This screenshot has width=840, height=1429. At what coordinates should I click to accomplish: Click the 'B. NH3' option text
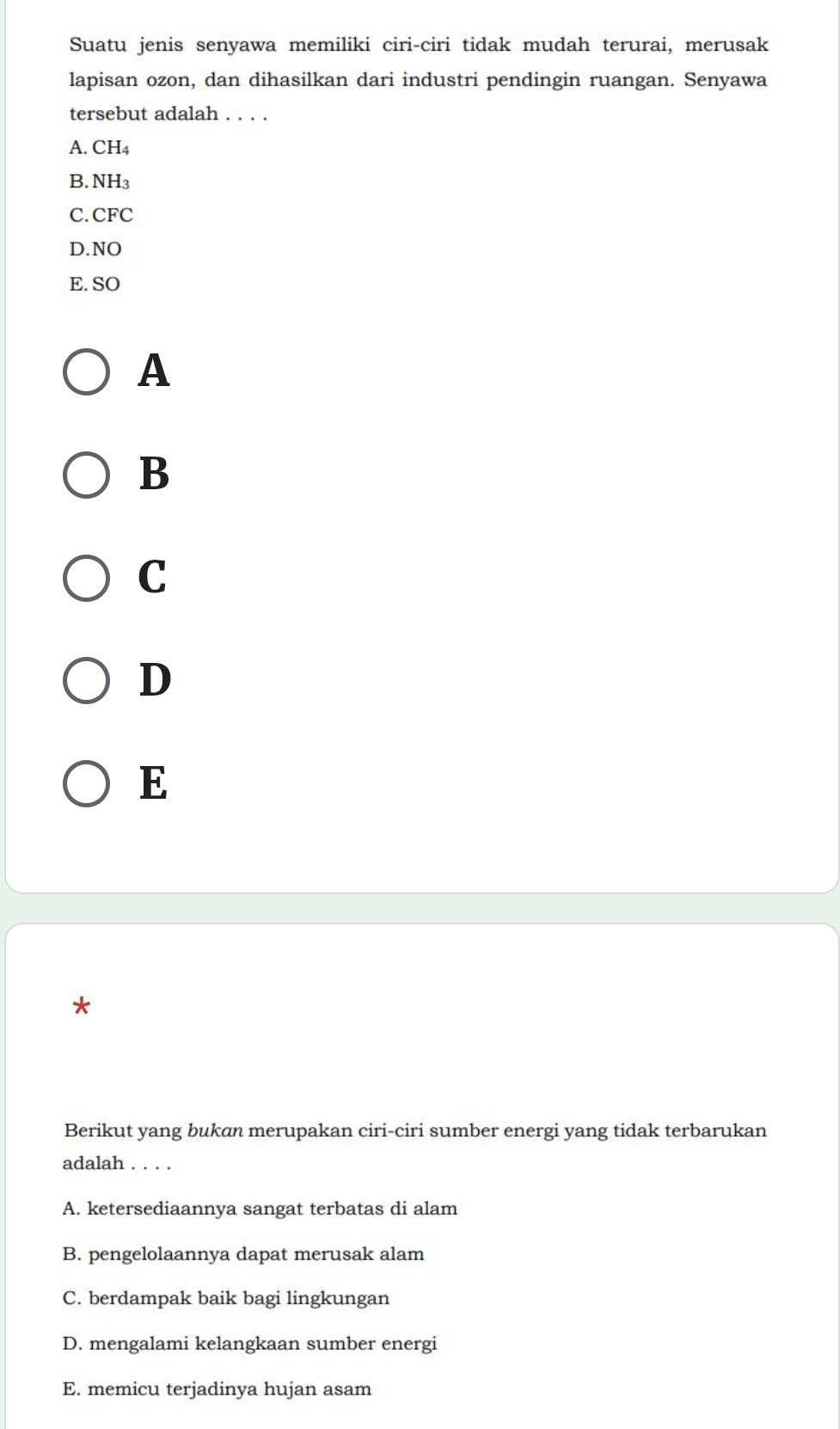[99, 181]
